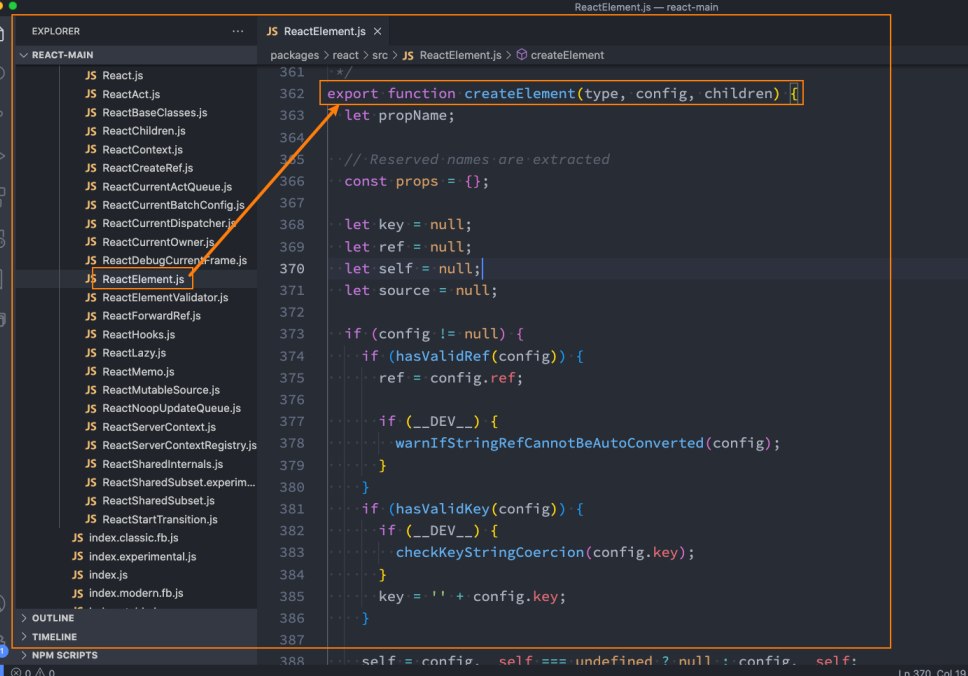968x676 pixels.
Task: Open ReactStartTransition.js file
Action: [159, 519]
